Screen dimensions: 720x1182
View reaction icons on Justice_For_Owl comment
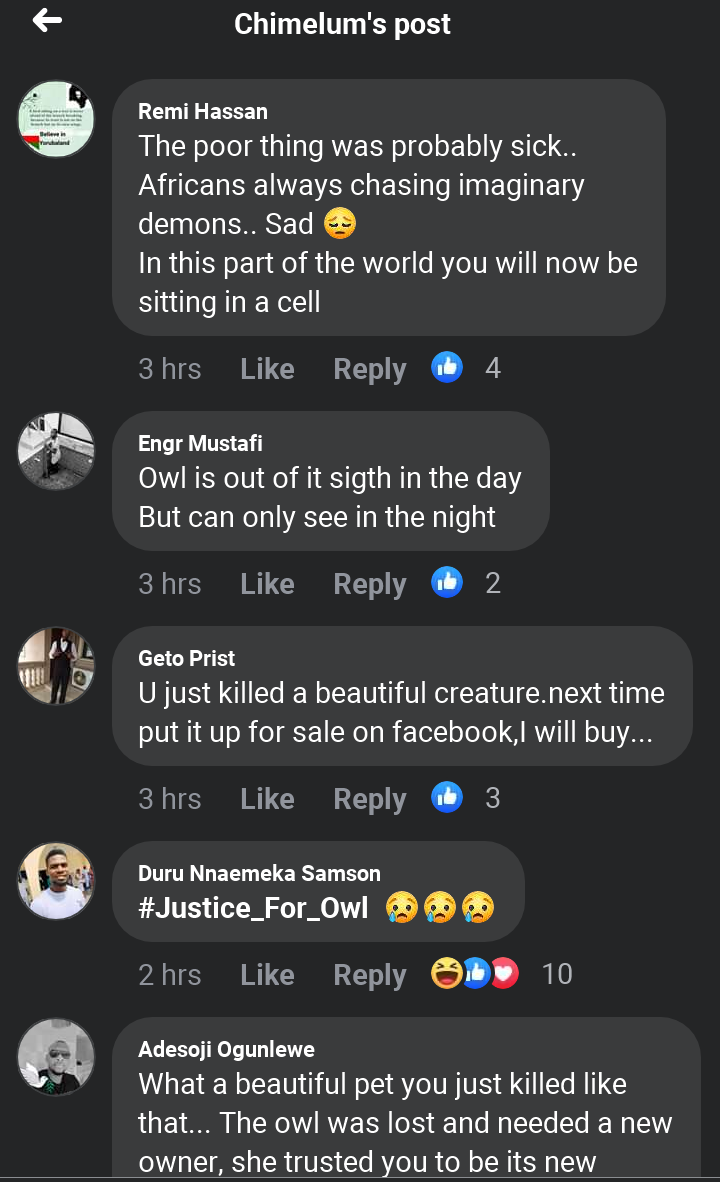point(475,974)
